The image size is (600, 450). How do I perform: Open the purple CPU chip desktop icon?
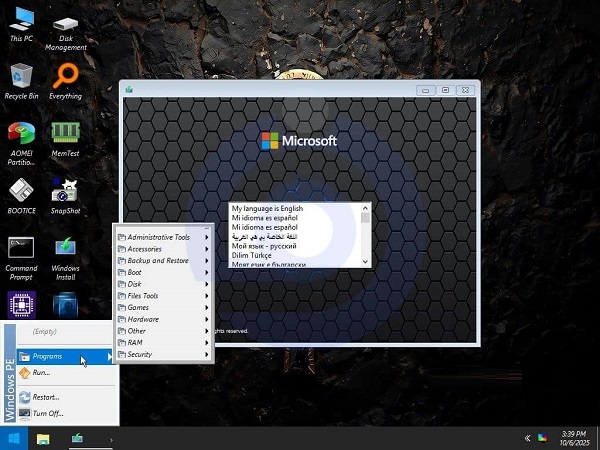(x=22, y=305)
